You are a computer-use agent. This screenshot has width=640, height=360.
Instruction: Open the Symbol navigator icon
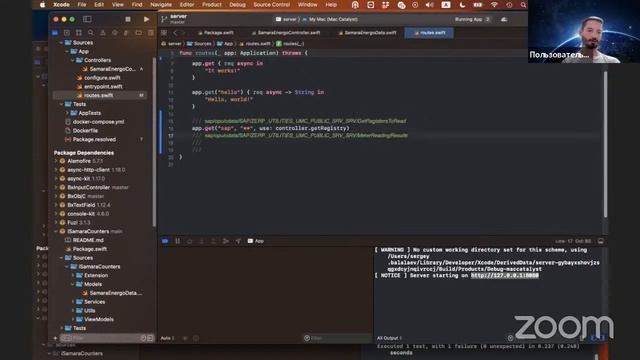[x=79, y=33]
